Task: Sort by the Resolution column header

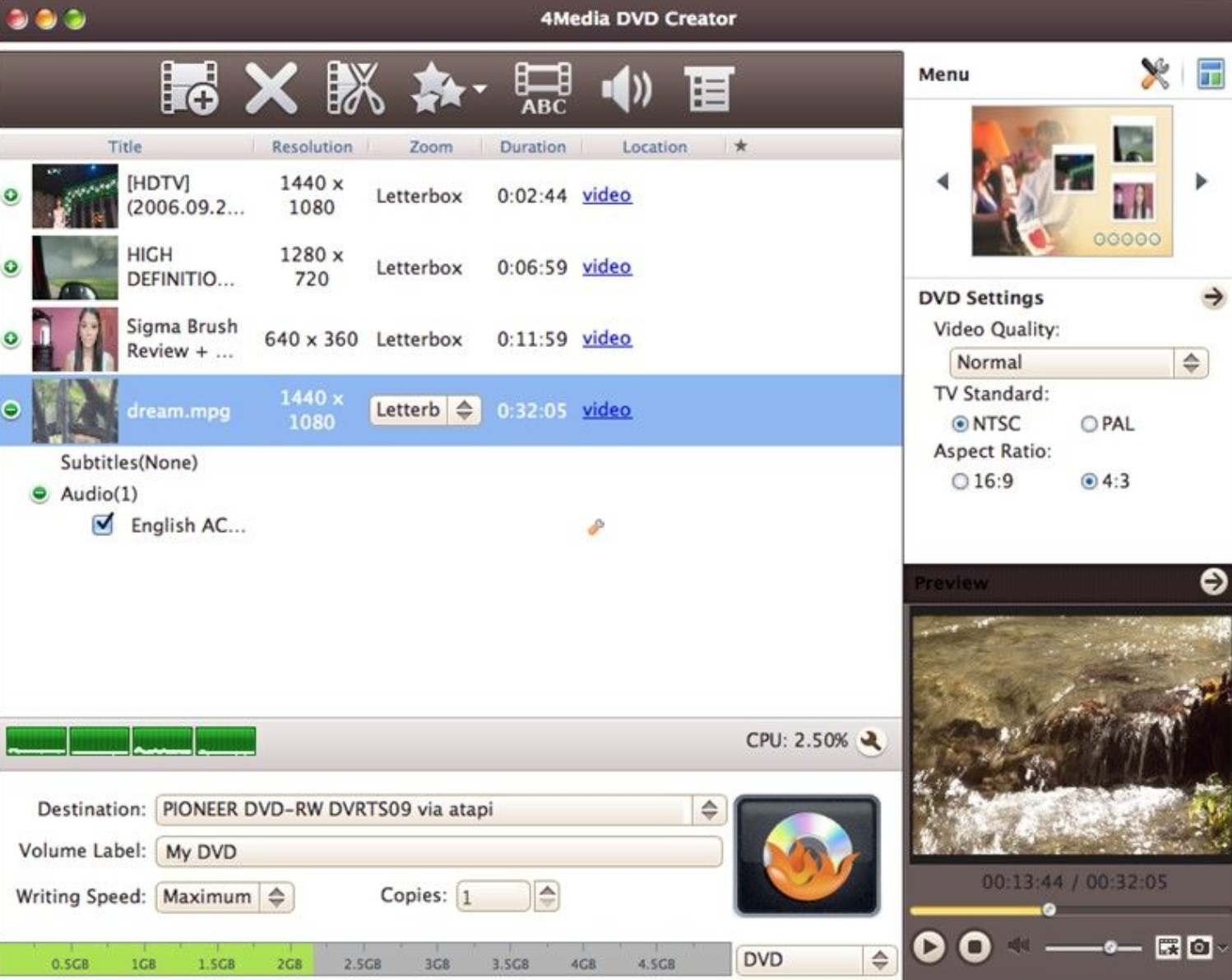Action: click(x=312, y=146)
